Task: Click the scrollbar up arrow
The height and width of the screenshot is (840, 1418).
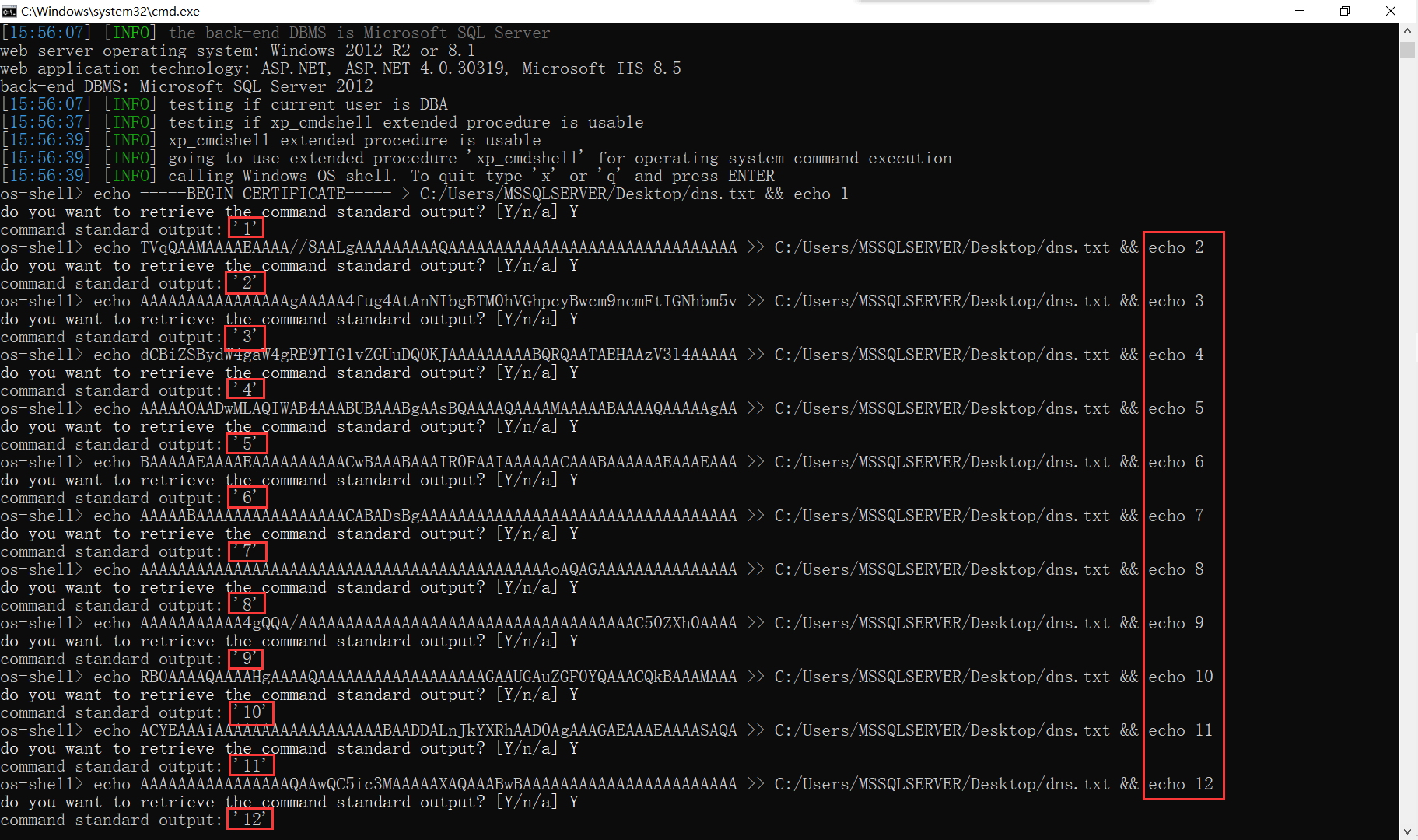Action: (1407, 31)
